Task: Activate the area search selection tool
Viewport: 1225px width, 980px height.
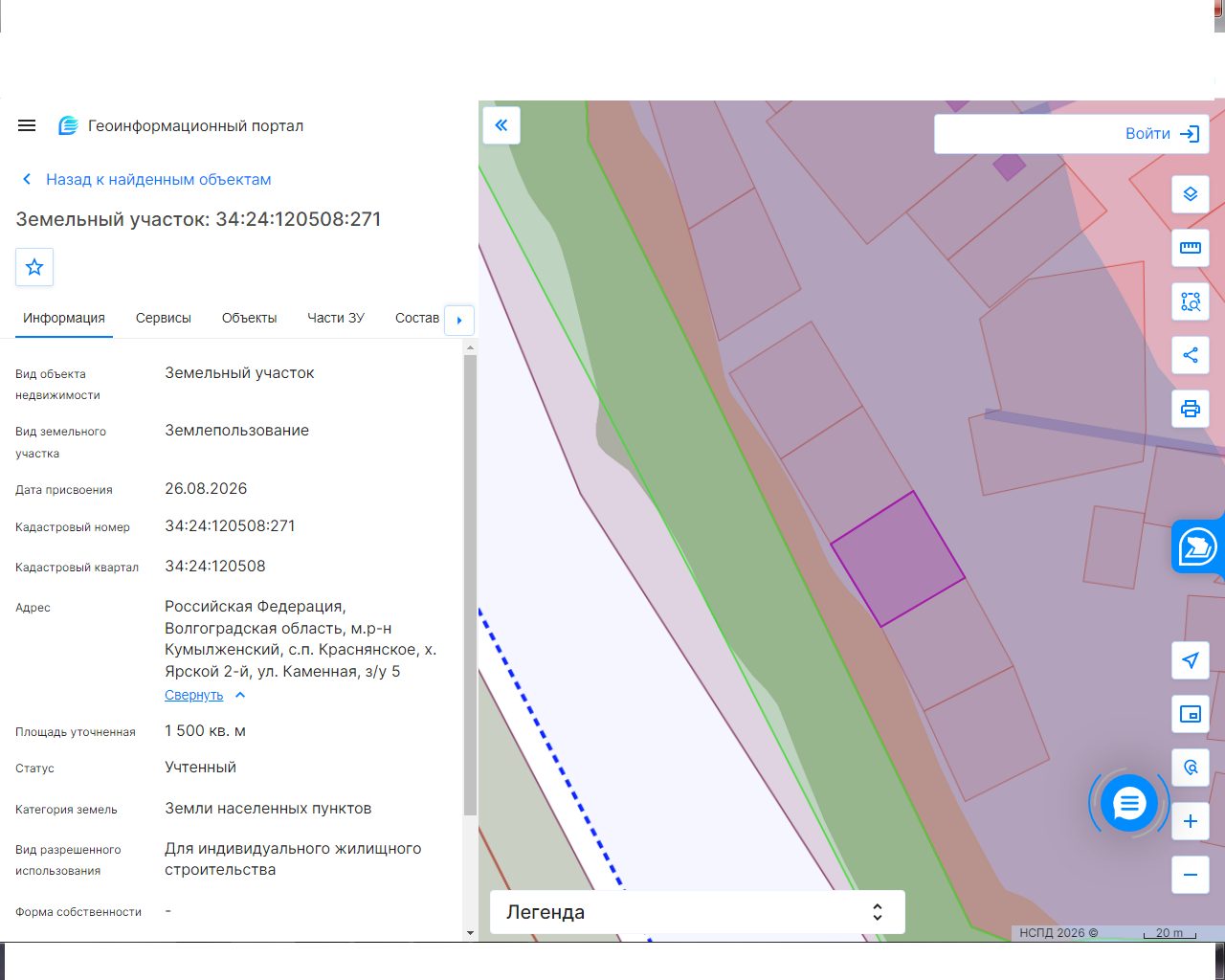Action: point(1191,301)
